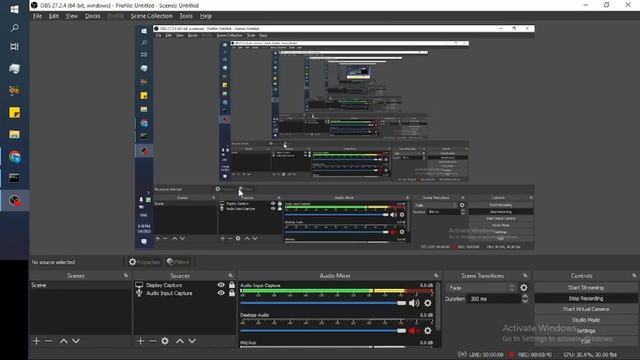640x360 pixels.
Task: Click the 'No source selected' label
Action: 53,262
